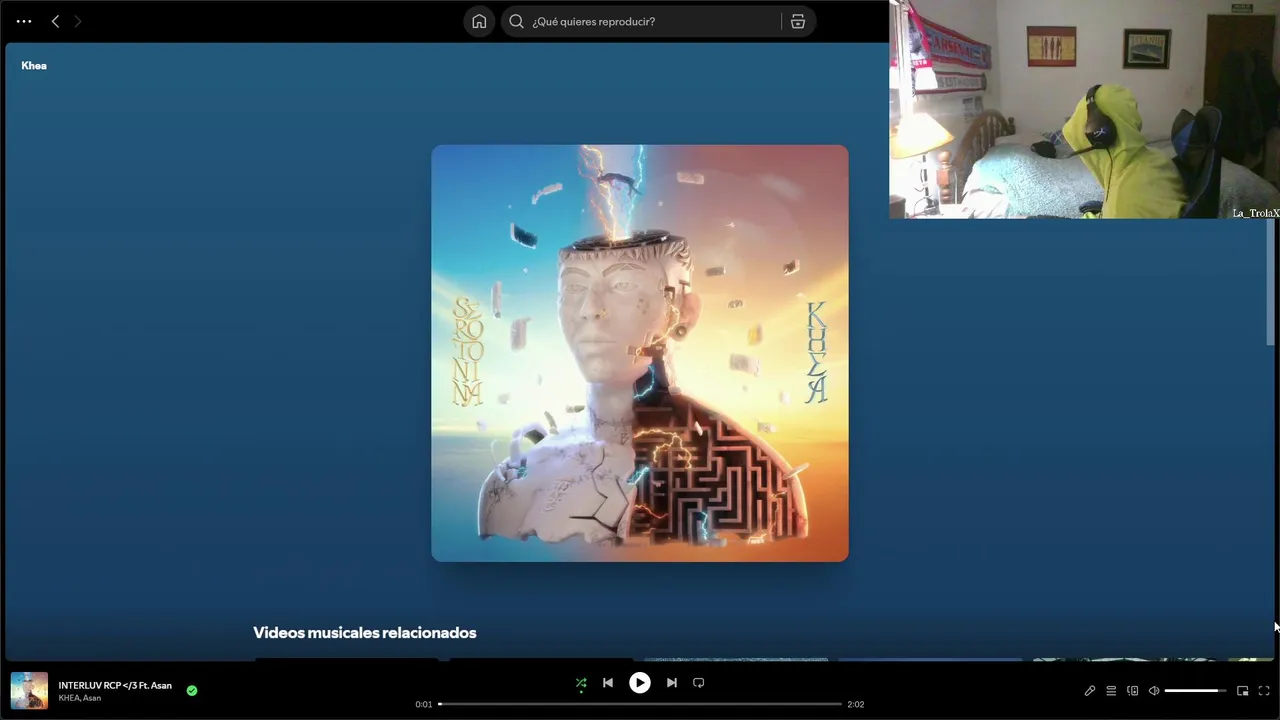Enter full screen with the expand icon
This screenshot has width=1280, height=720.
[1263, 691]
